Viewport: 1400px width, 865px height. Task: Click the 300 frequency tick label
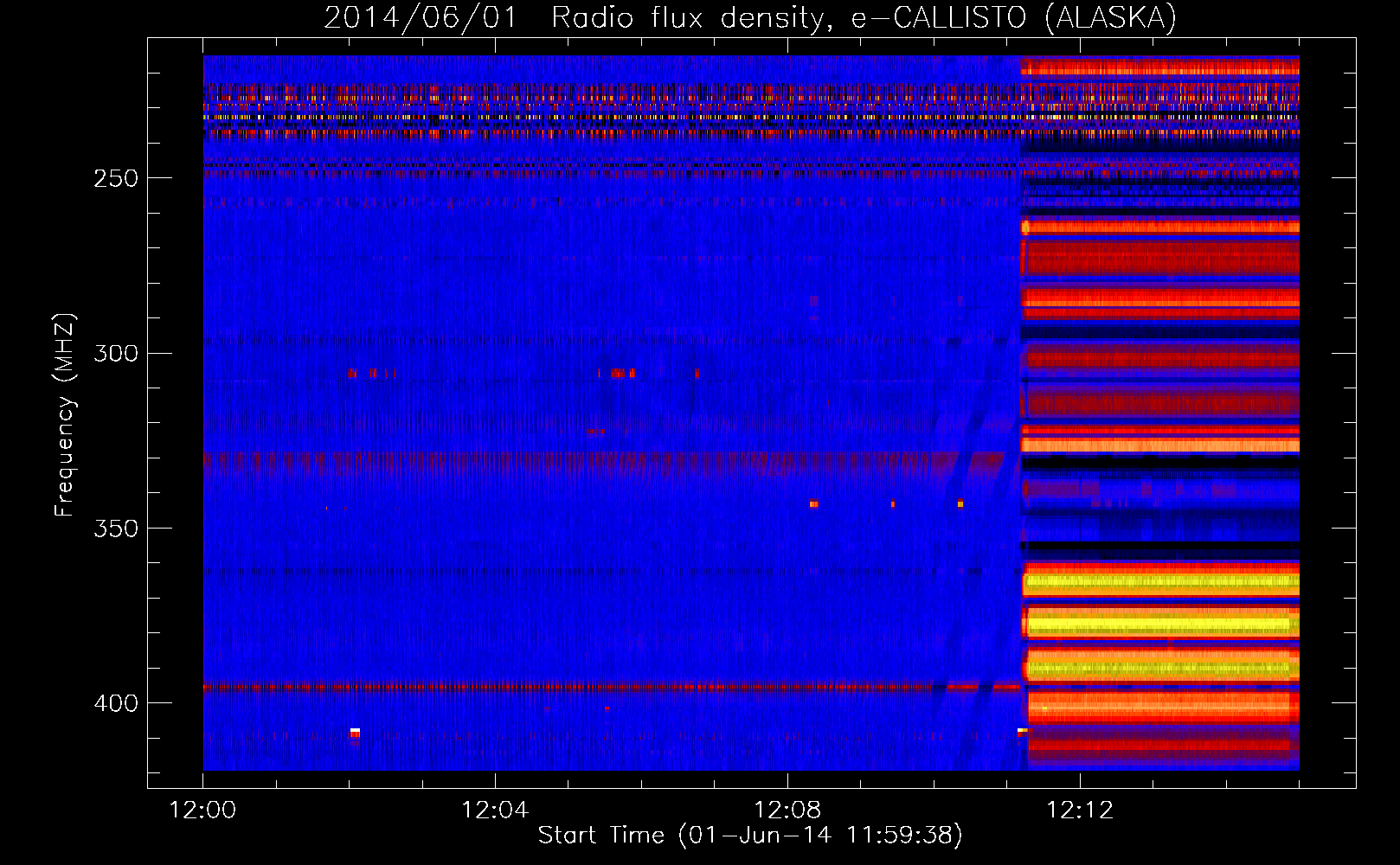(114, 353)
